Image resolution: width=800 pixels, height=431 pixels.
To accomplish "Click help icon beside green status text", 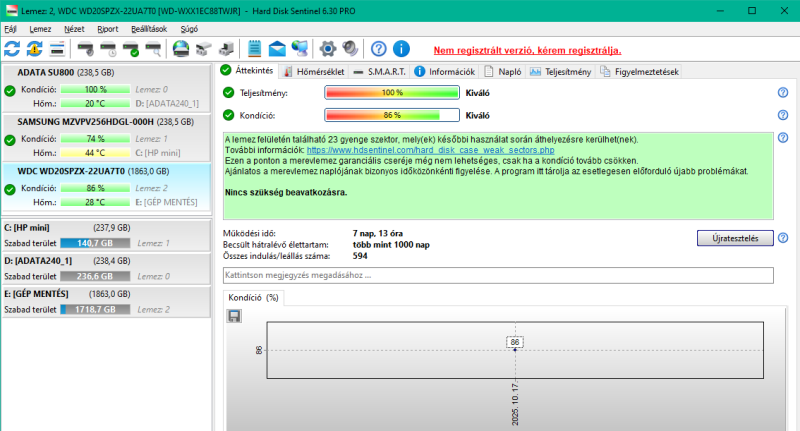I will (x=783, y=137).
